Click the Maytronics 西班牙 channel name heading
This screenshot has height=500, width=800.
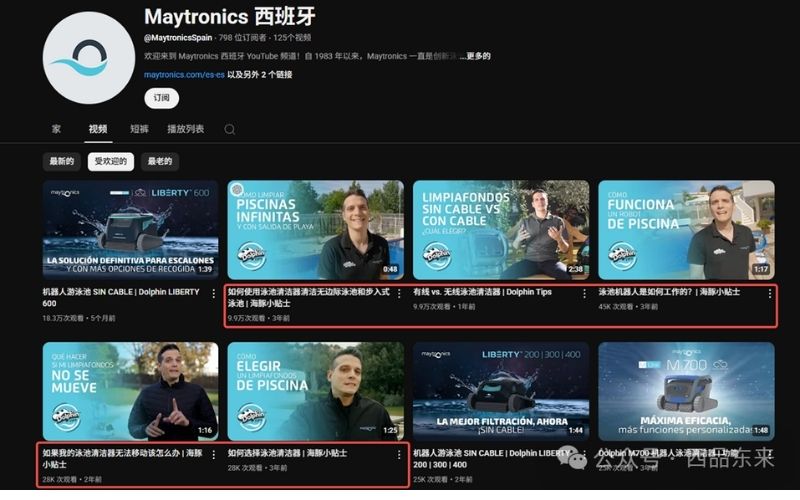(230, 17)
